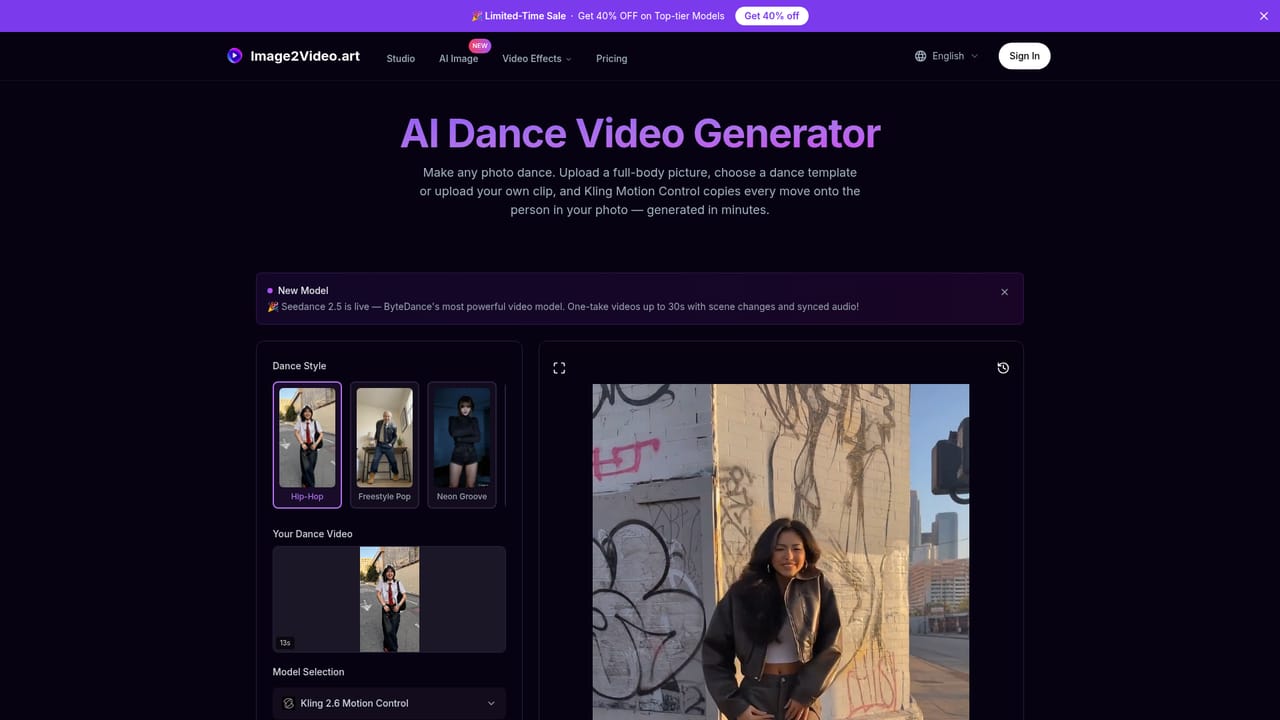The width and height of the screenshot is (1280, 720).
Task: Click the 13s dance video preview
Action: click(389, 599)
